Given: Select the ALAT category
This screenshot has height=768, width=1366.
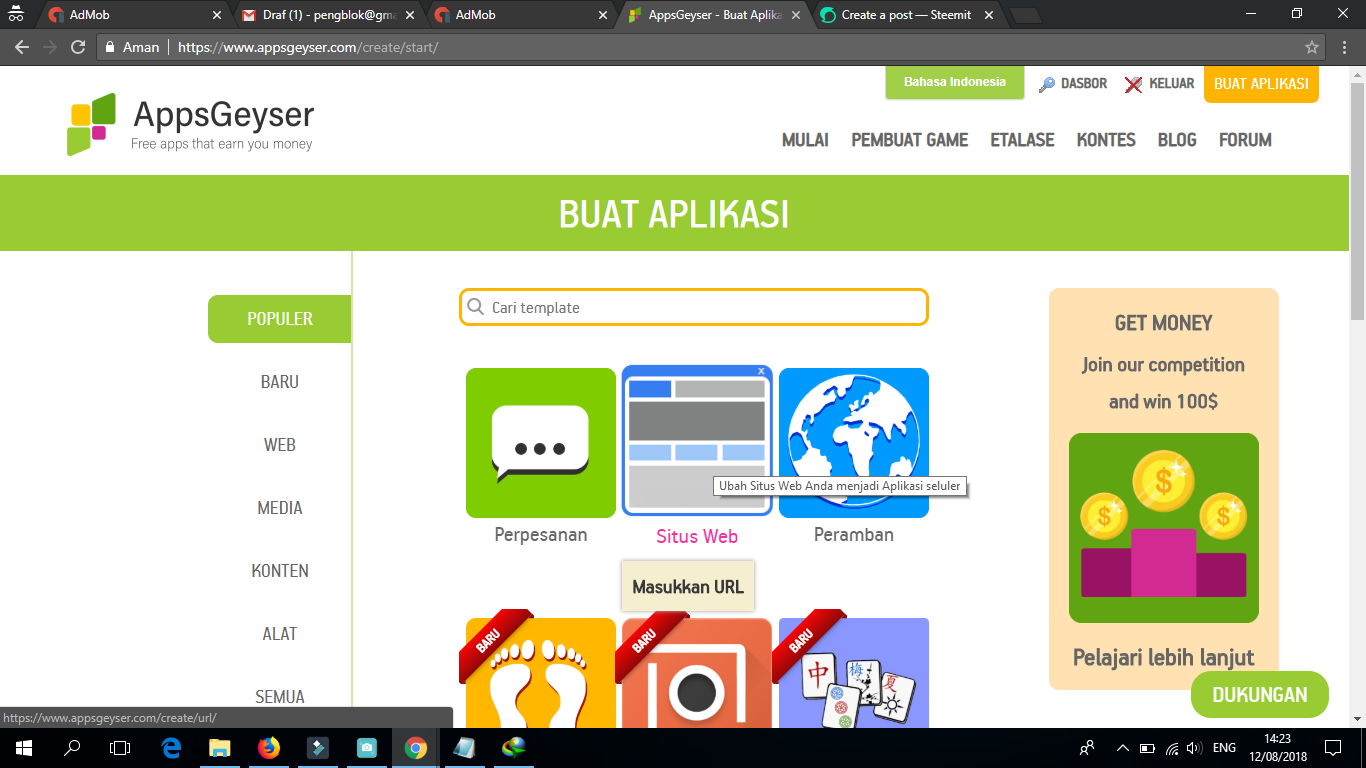Looking at the screenshot, I should pos(280,634).
